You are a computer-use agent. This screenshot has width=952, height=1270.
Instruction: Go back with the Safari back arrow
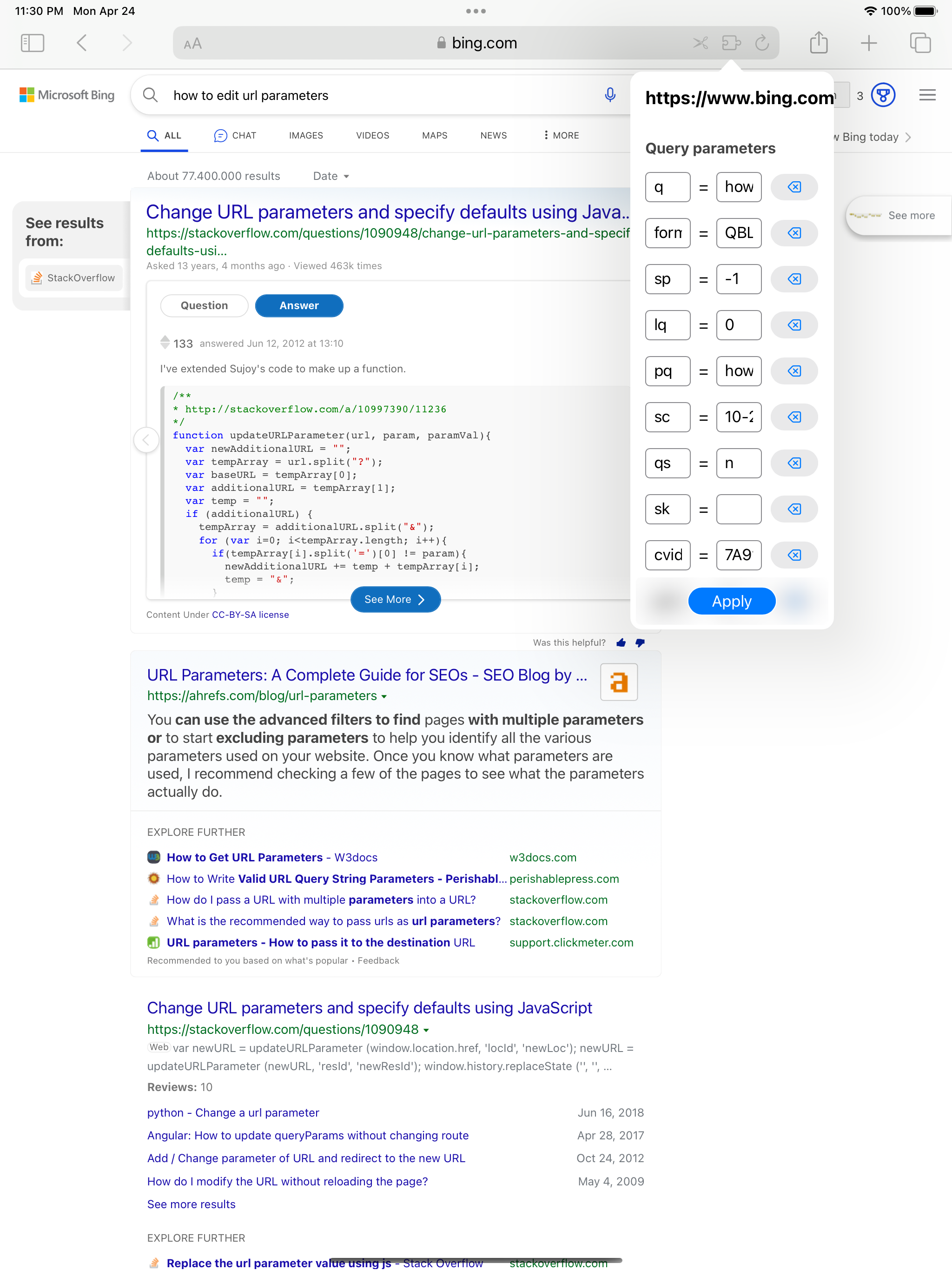[82, 43]
